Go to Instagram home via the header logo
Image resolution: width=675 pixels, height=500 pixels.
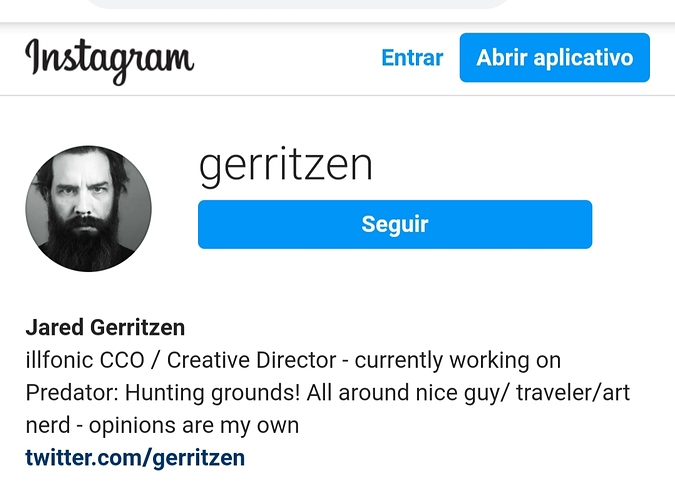[110, 61]
